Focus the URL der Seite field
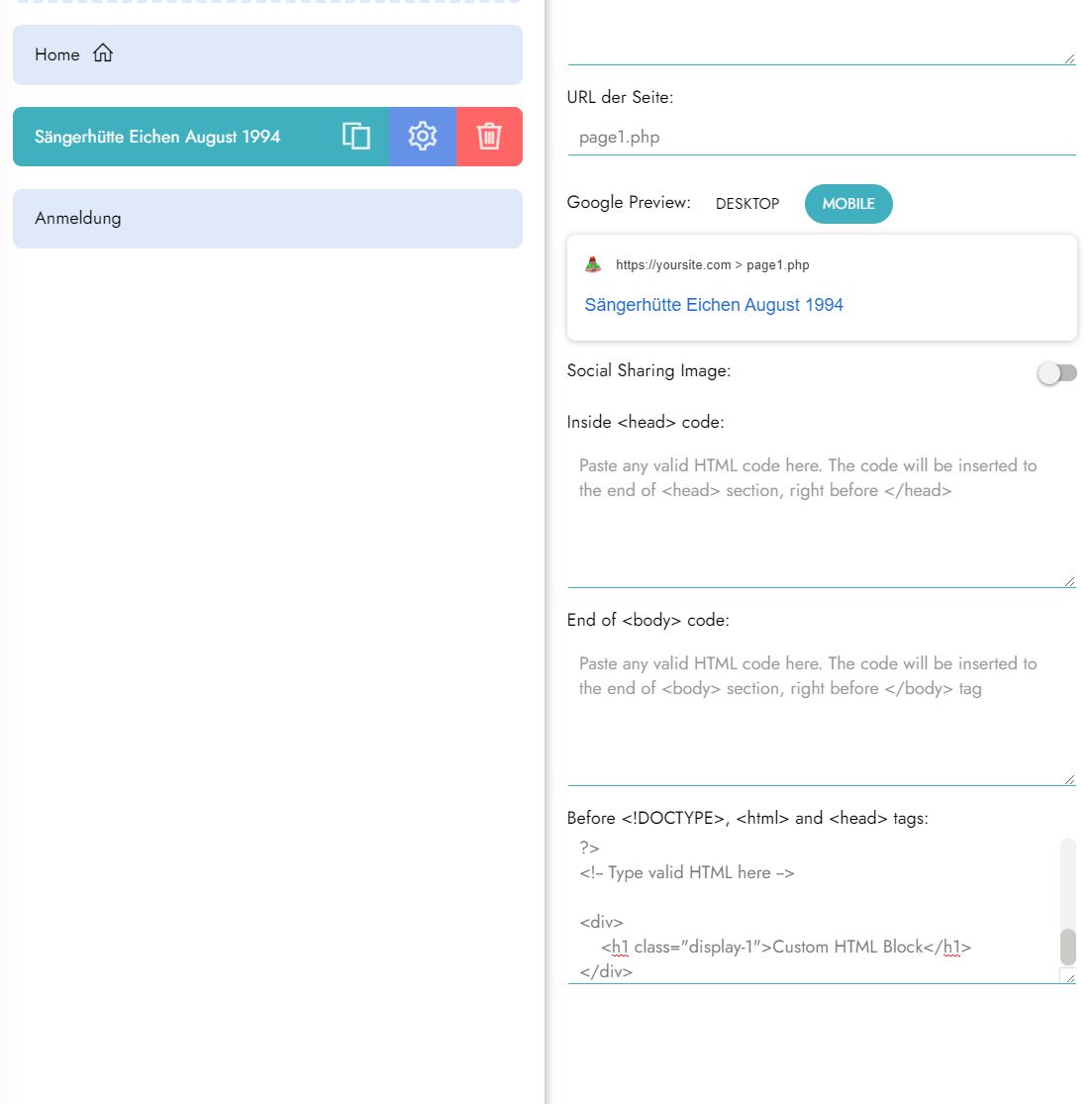 coord(821,138)
